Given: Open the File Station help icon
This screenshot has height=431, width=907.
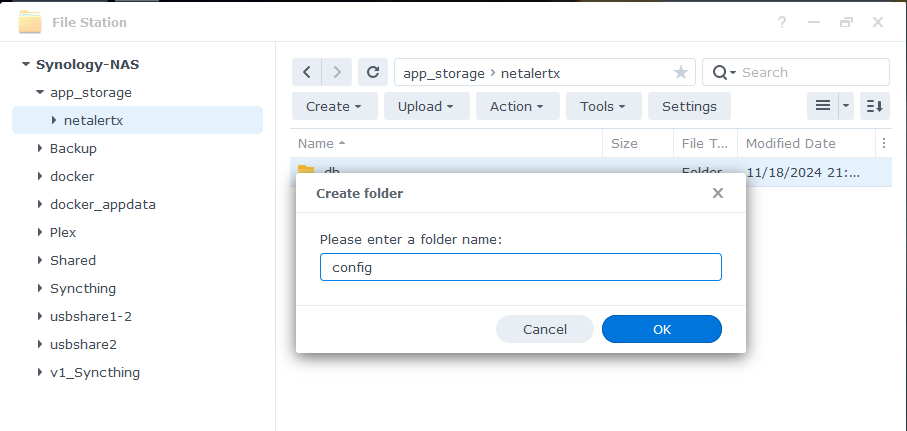Looking at the screenshot, I should [782, 22].
